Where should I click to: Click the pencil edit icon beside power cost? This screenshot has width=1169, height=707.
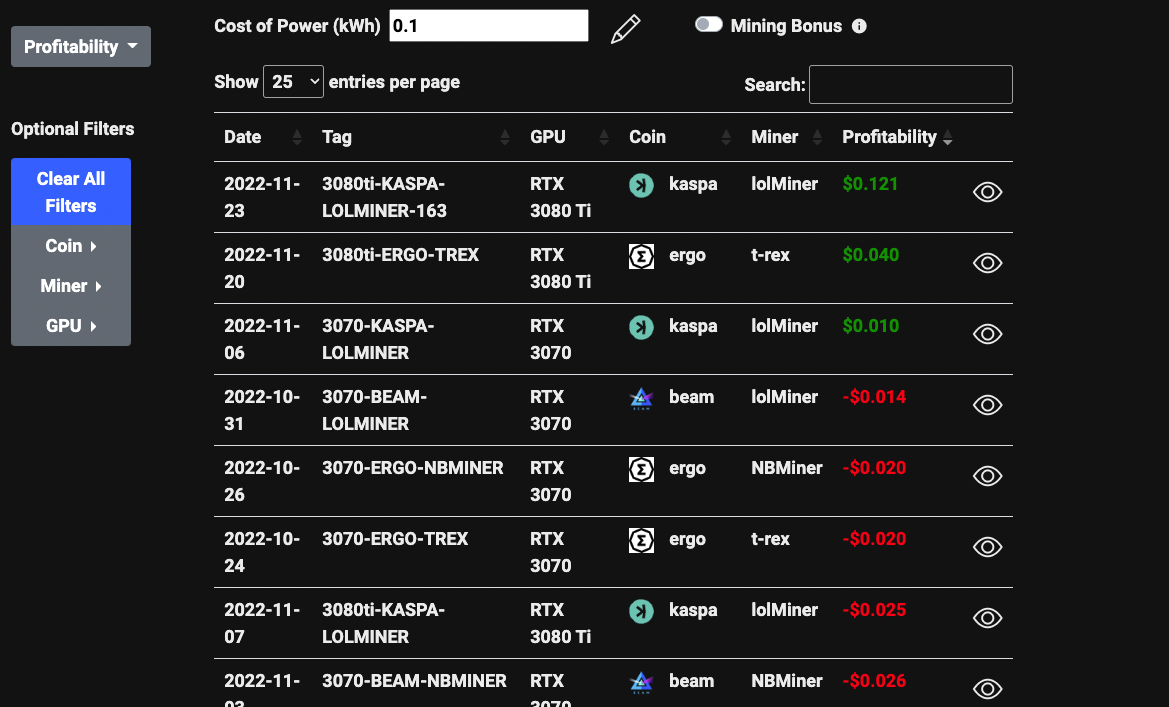click(x=625, y=29)
